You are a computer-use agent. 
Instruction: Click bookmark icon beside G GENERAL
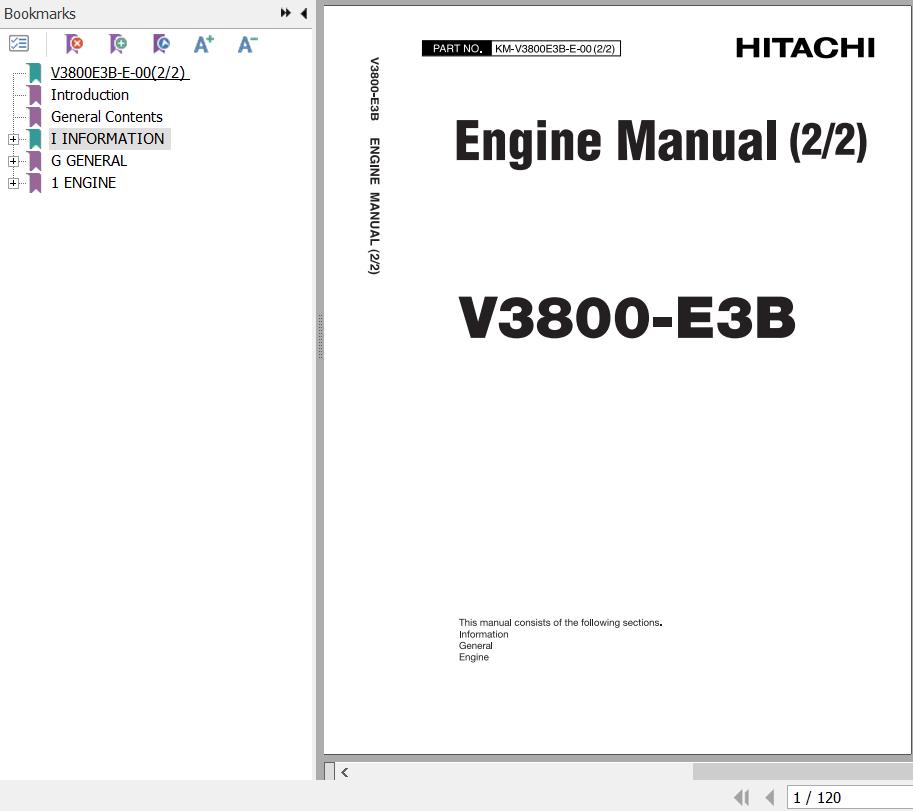tap(35, 161)
